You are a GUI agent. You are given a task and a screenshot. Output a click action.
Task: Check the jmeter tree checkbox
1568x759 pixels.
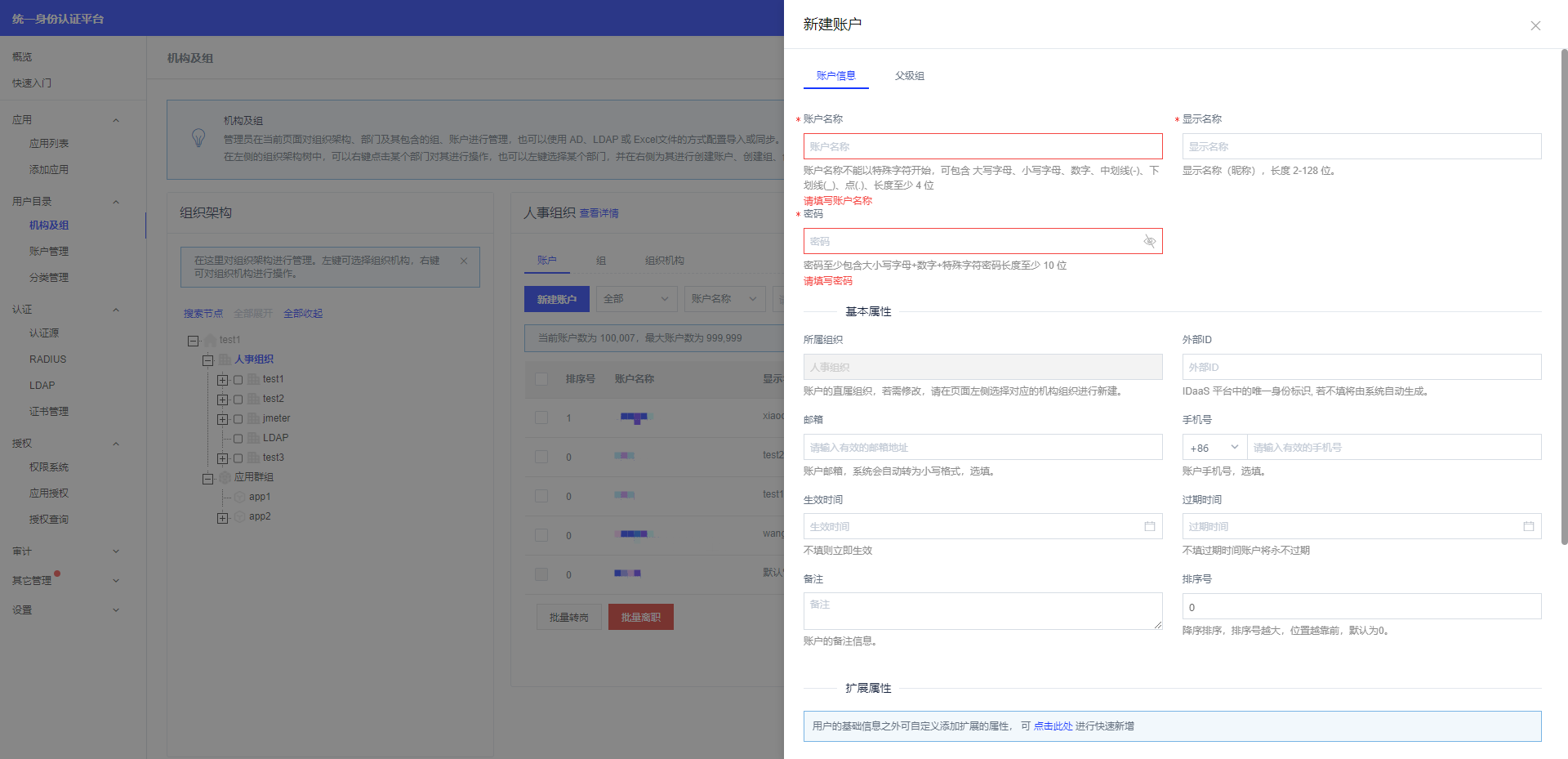(x=238, y=419)
